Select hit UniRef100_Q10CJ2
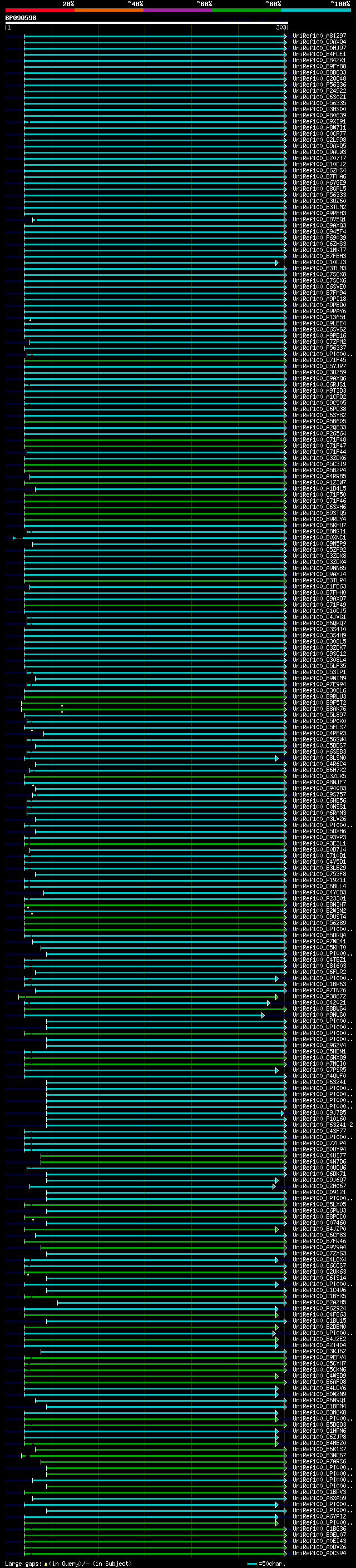Screen dimensions: 356x1568 (319, 164)
